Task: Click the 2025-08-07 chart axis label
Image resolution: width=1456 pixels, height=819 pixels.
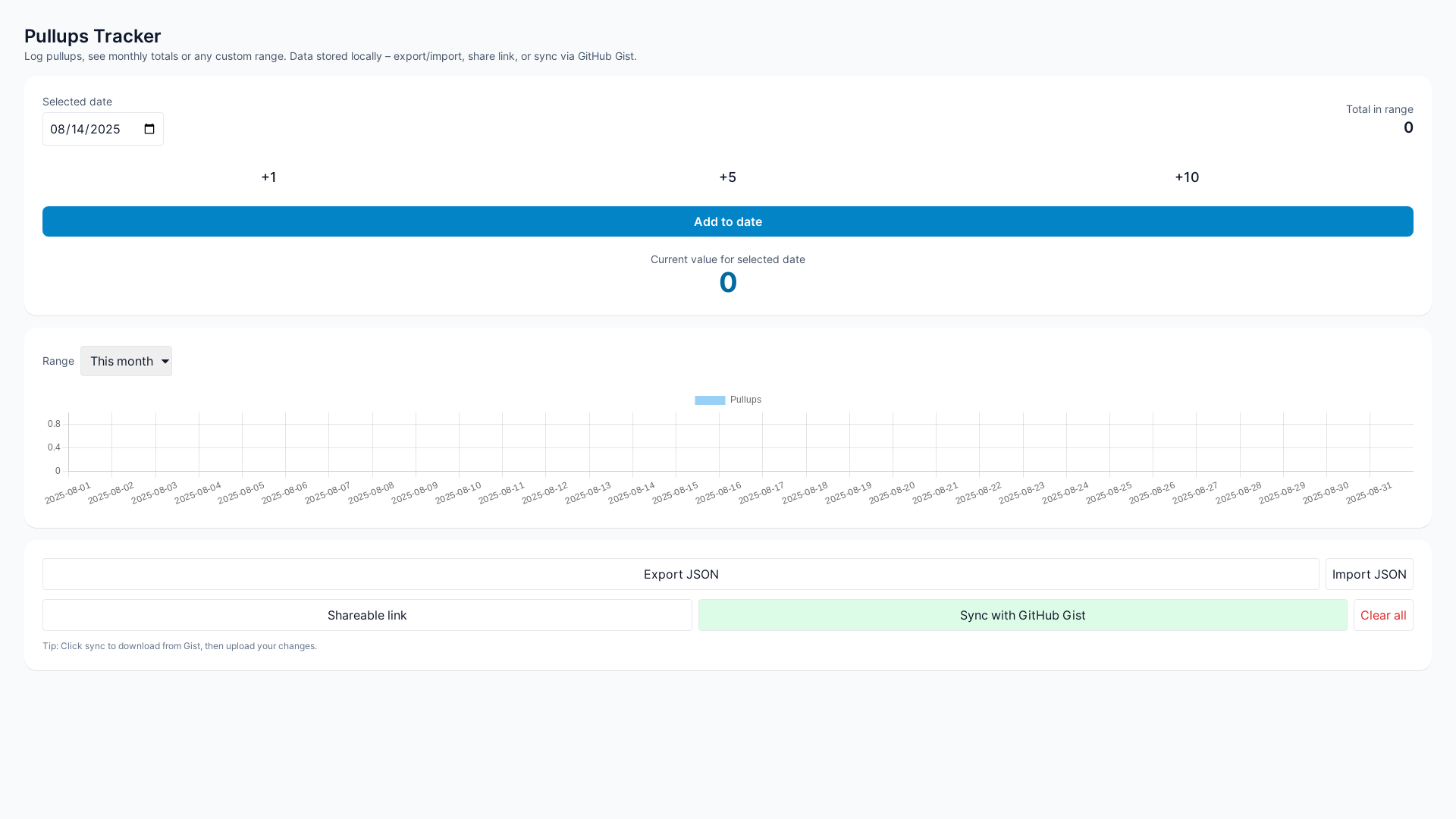Action: coord(328,493)
